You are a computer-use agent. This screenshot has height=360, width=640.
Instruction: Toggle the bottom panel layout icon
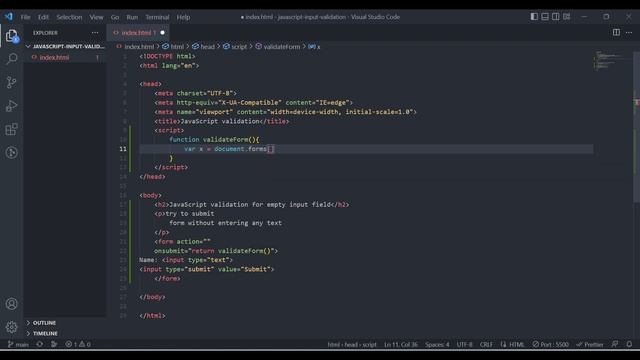coord(545,17)
